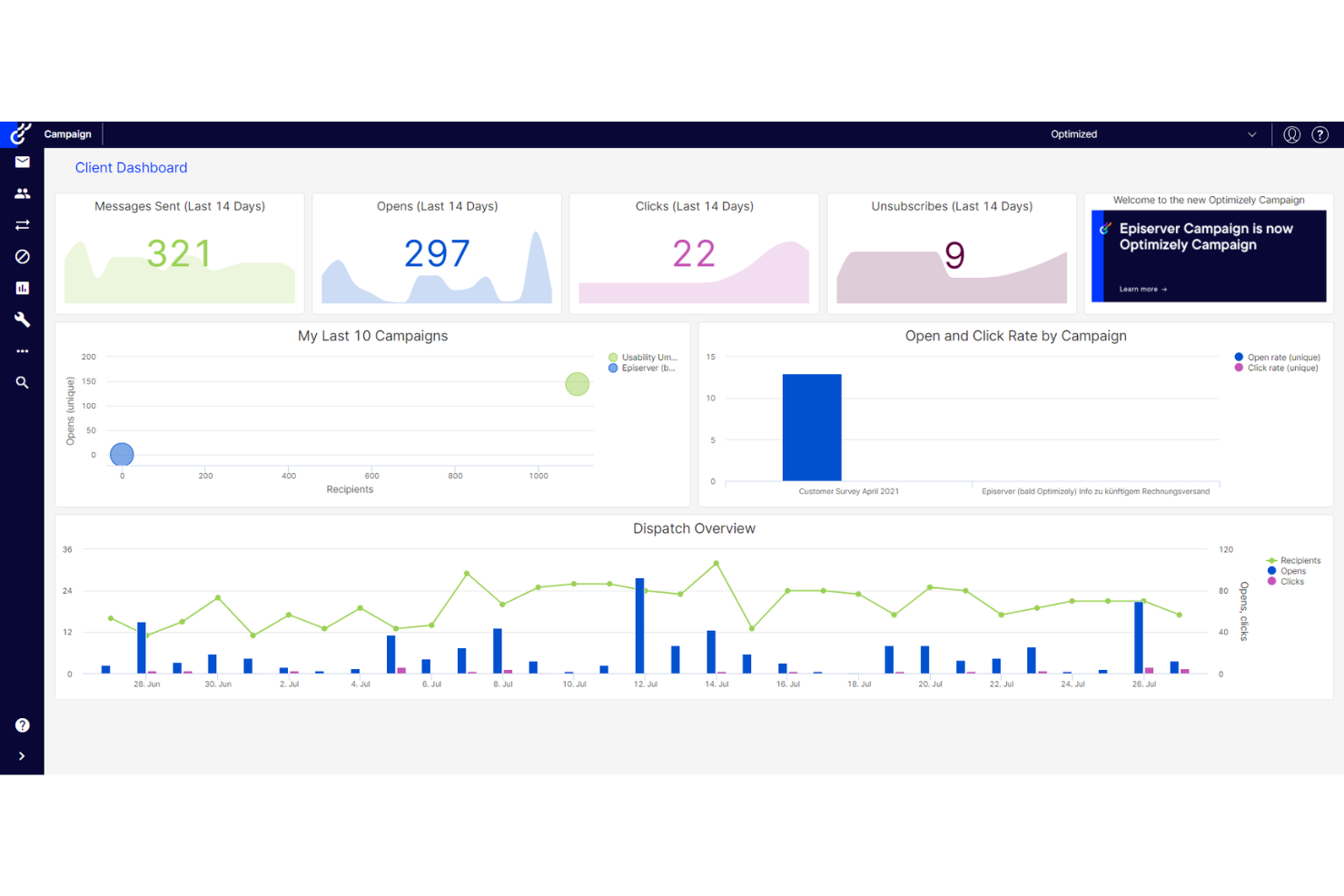This screenshot has width=1344, height=896.
Task: Toggle the Episerver (b... legend entry
Action: [x=642, y=369]
